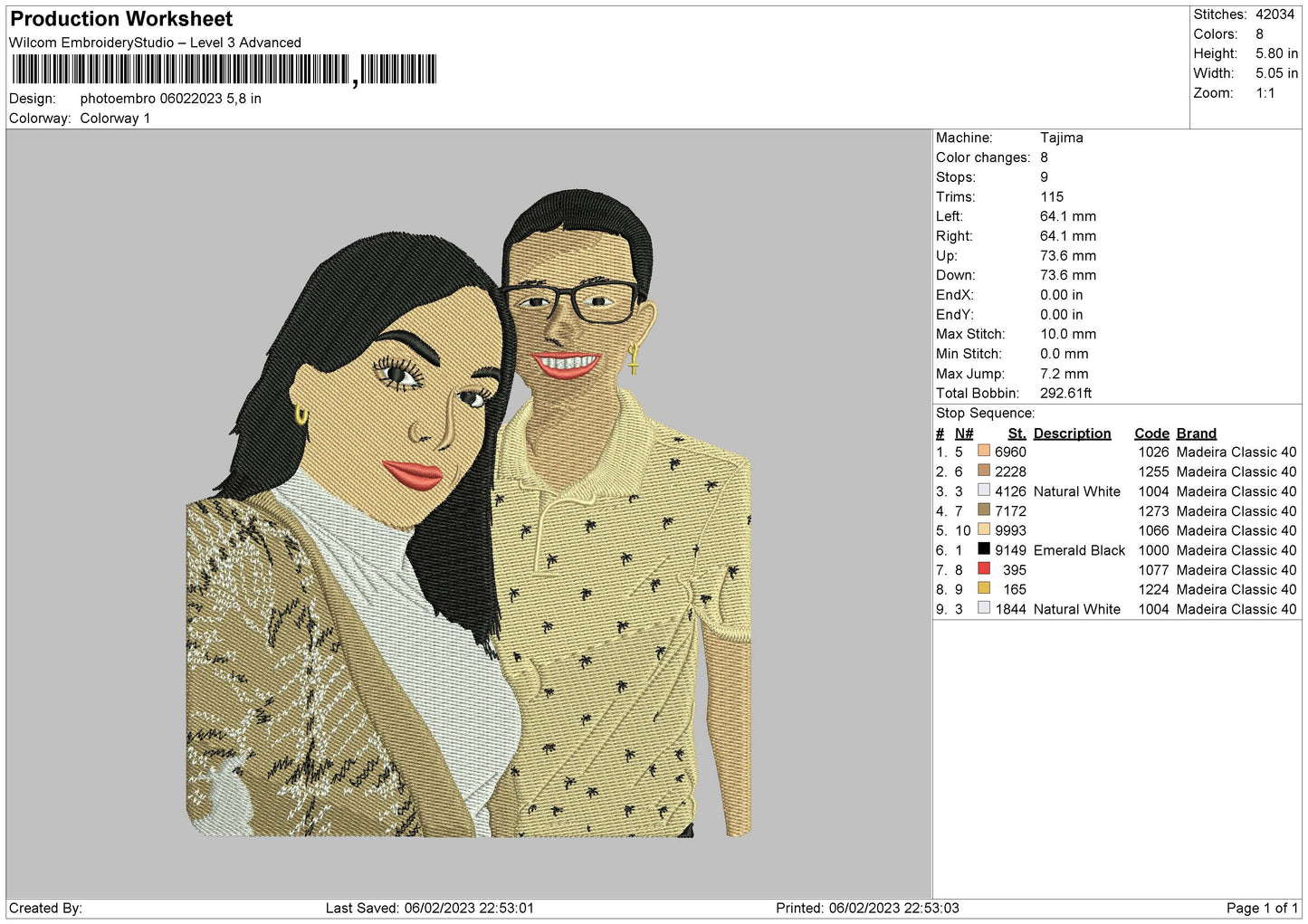
Task: Click the Trims value 115
Action: pos(1052,196)
